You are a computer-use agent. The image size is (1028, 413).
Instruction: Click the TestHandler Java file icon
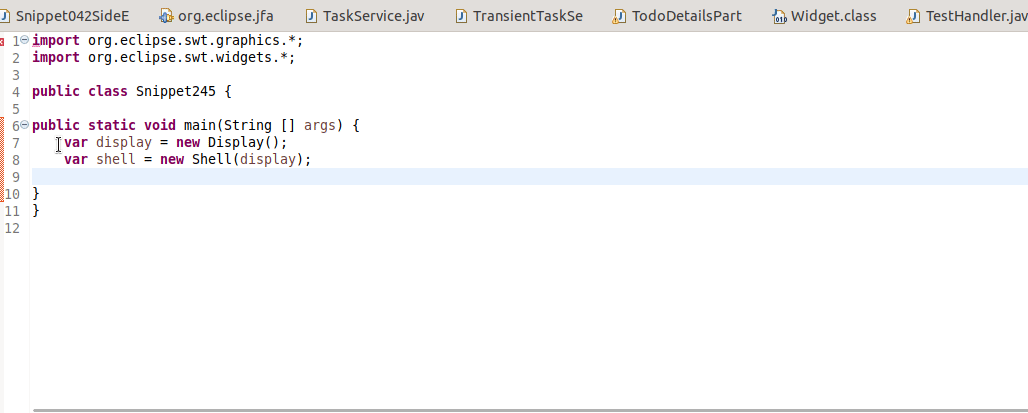tap(912, 16)
